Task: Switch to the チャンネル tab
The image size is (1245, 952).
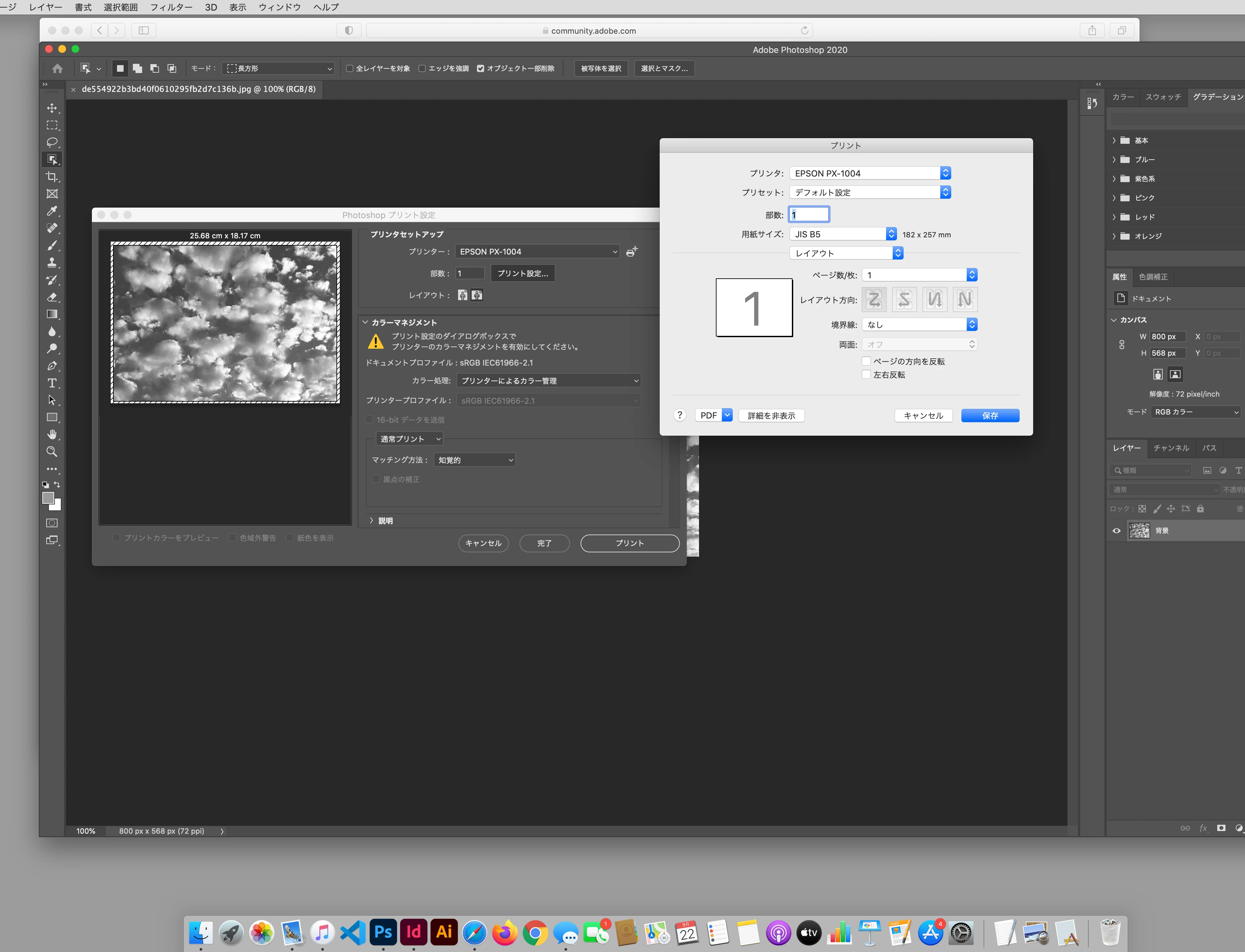Action: click(x=1171, y=448)
